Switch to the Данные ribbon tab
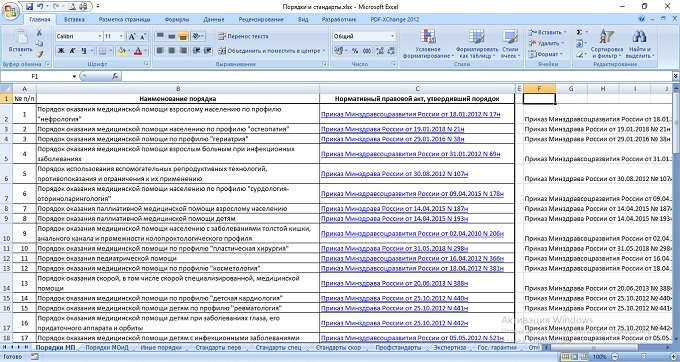This screenshot has width=680, height=362. pos(214,20)
